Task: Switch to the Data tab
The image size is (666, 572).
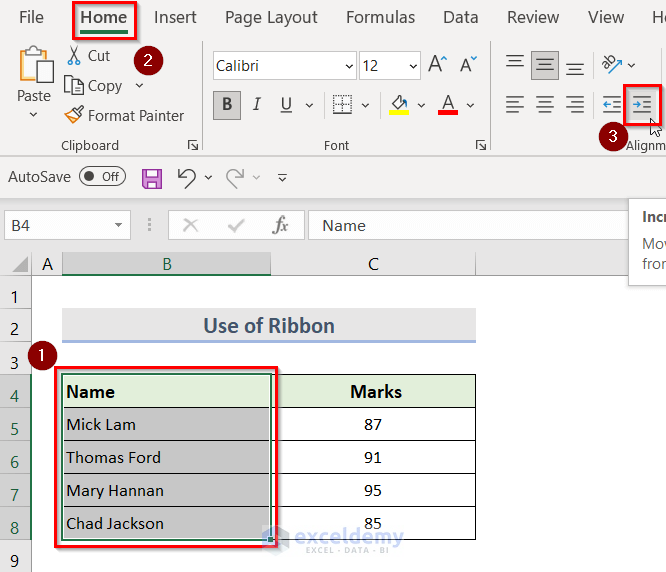Action: pos(460,17)
